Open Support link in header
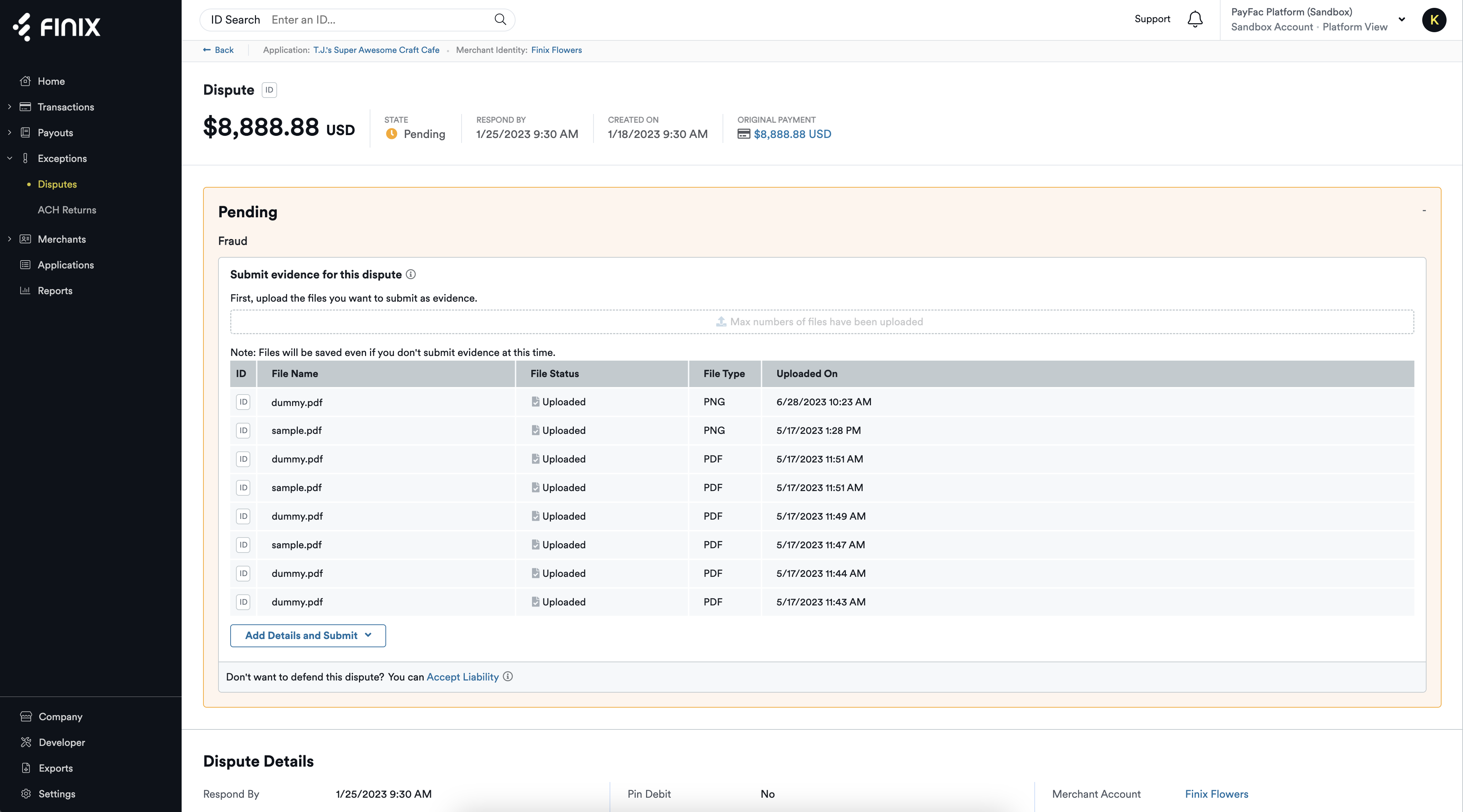This screenshot has width=1463, height=812. [1152, 19]
